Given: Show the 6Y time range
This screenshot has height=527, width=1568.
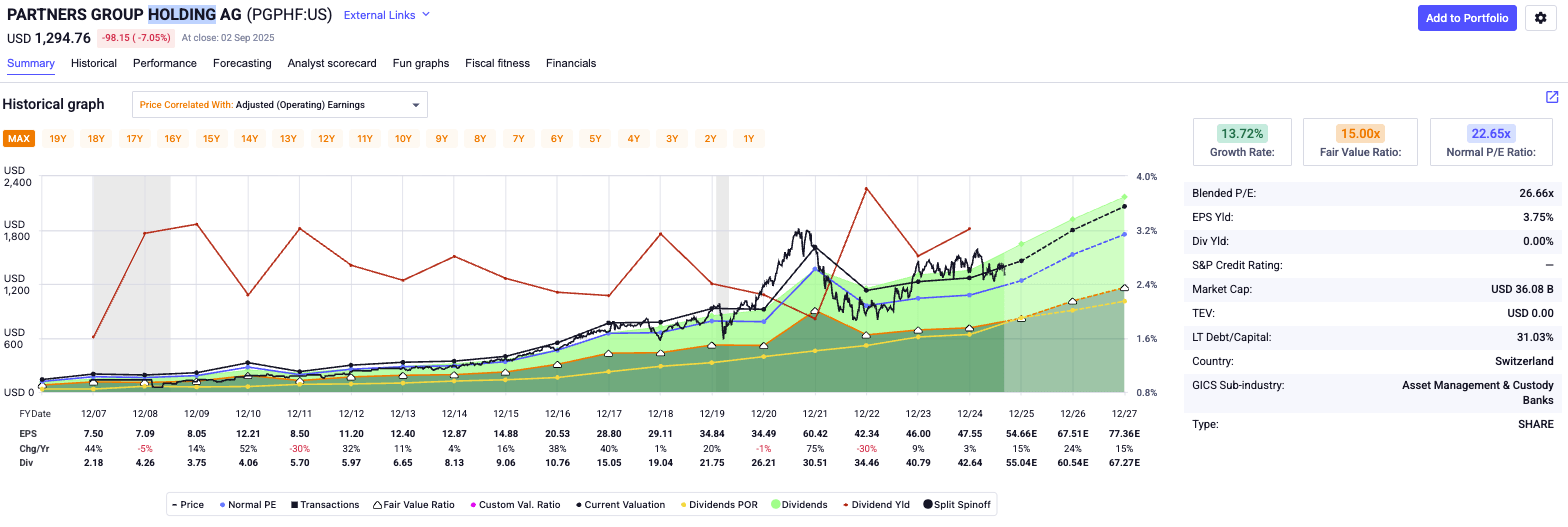Looking at the screenshot, I should point(557,139).
